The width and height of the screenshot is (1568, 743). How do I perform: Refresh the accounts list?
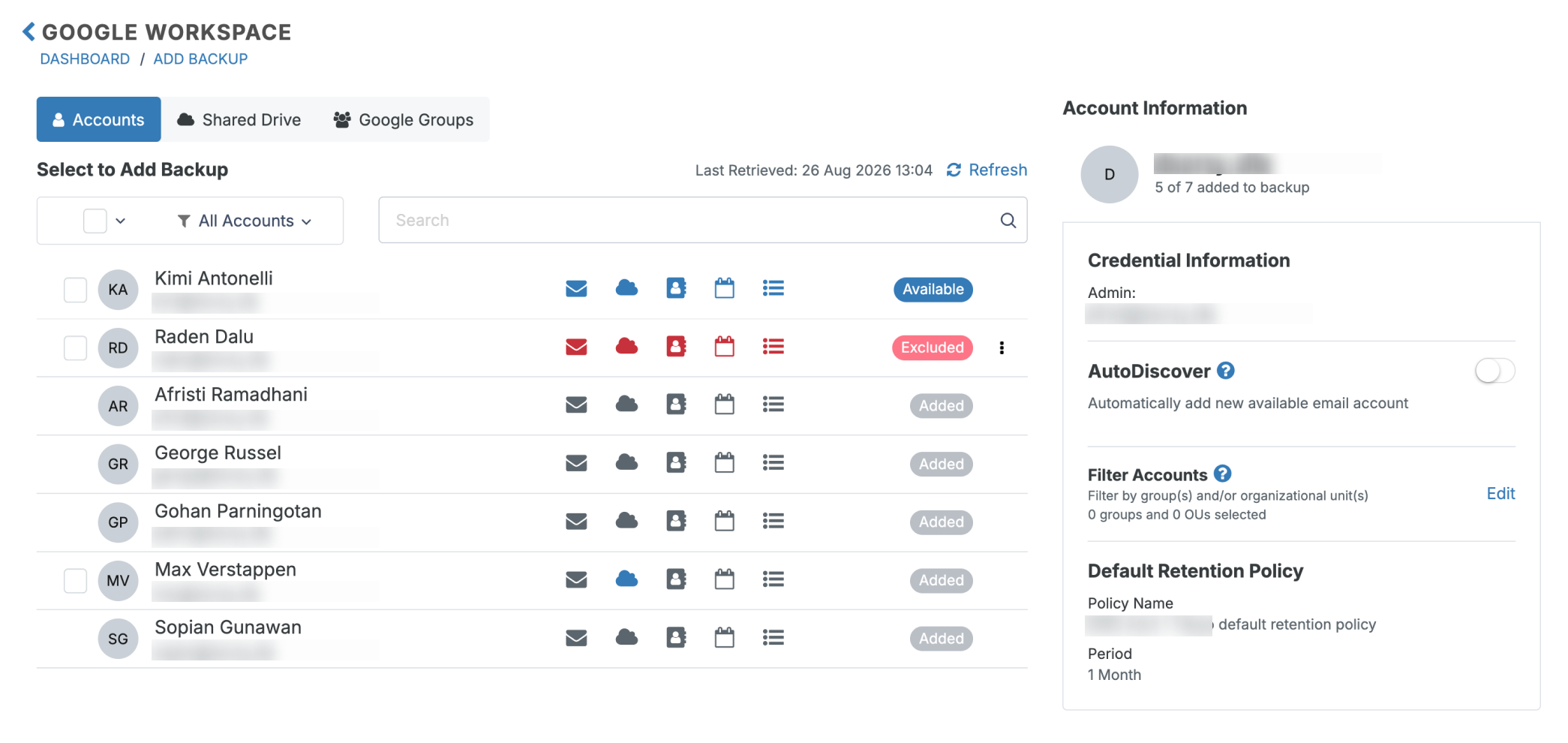click(x=987, y=170)
